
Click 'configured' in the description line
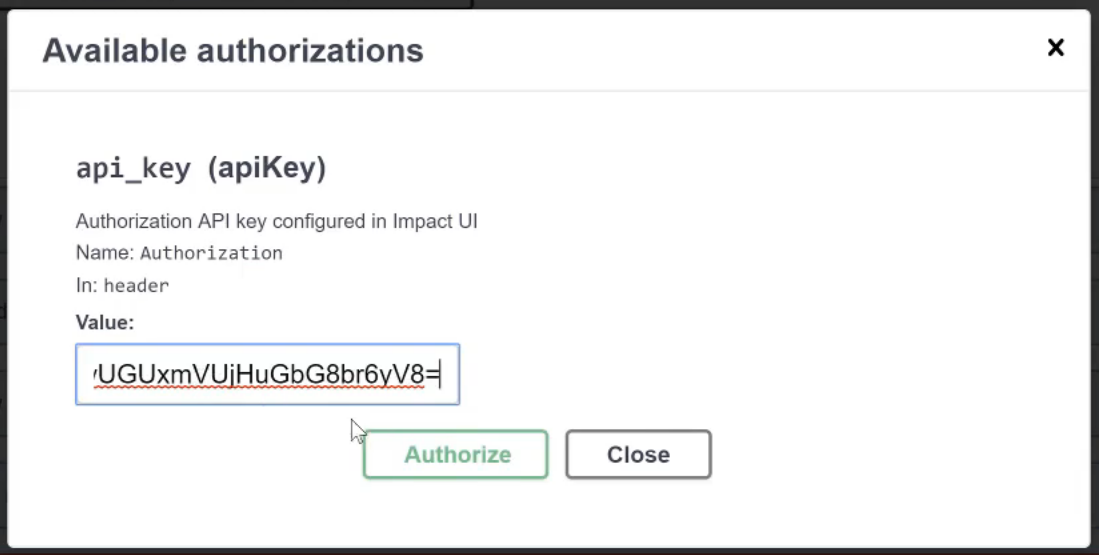pyautogui.click(x=319, y=221)
